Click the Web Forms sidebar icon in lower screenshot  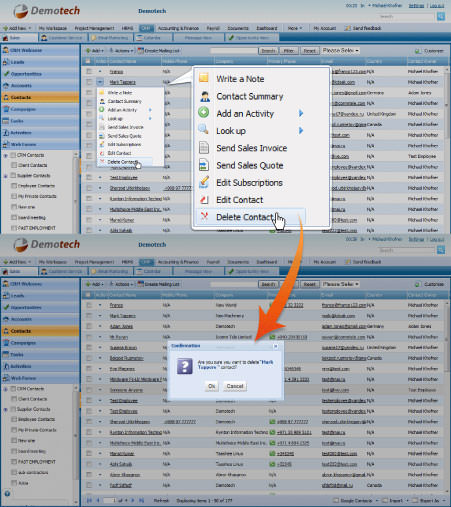(x=6, y=378)
